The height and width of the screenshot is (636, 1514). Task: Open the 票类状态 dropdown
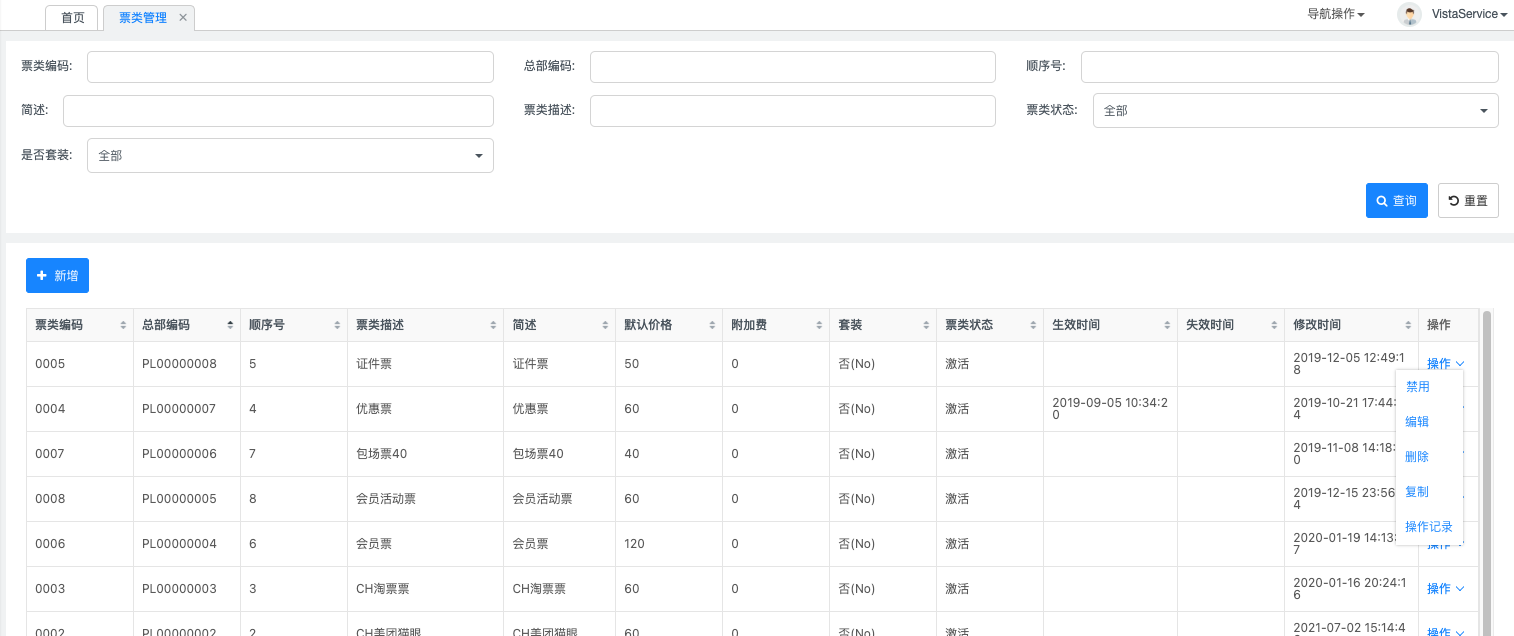(1295, 111)
